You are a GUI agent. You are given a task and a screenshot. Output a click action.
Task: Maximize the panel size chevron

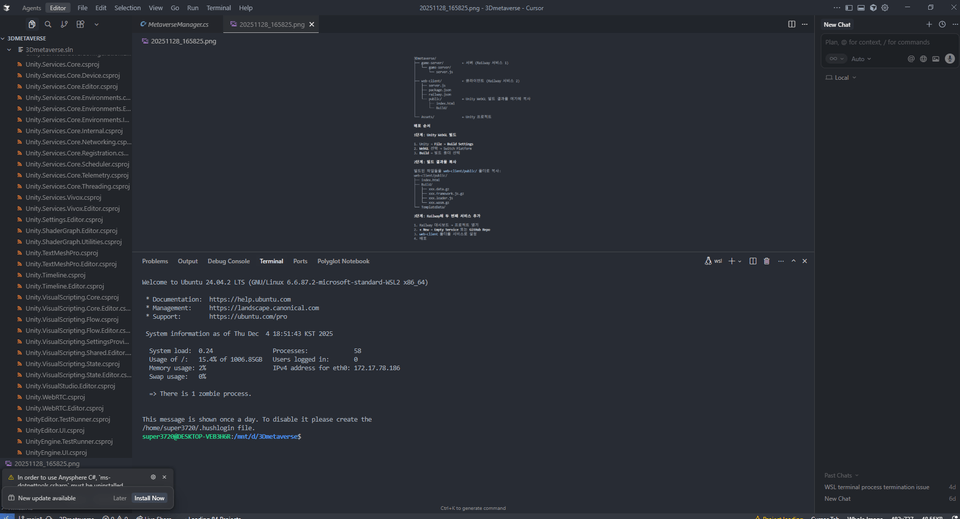793,261
